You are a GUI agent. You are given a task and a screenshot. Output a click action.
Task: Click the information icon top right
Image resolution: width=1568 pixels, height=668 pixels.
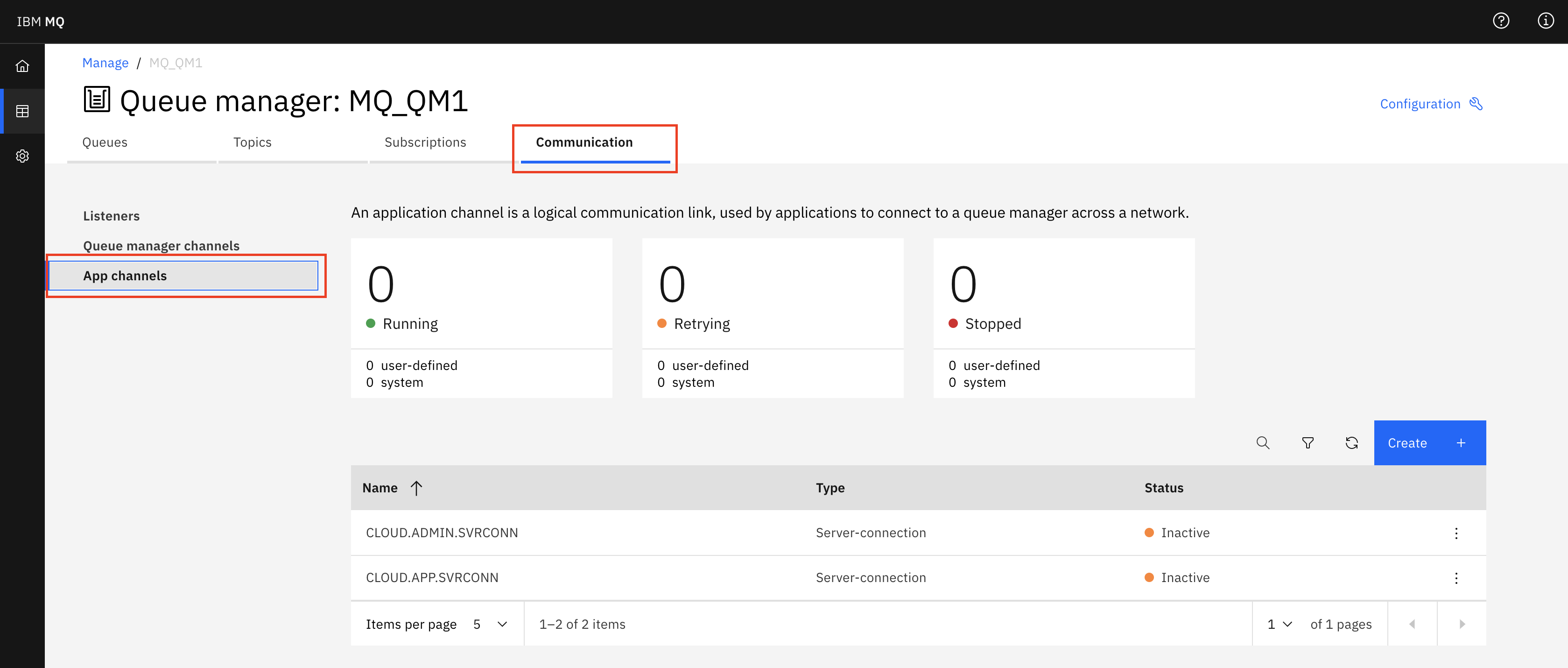click(x=1545, y=21)
